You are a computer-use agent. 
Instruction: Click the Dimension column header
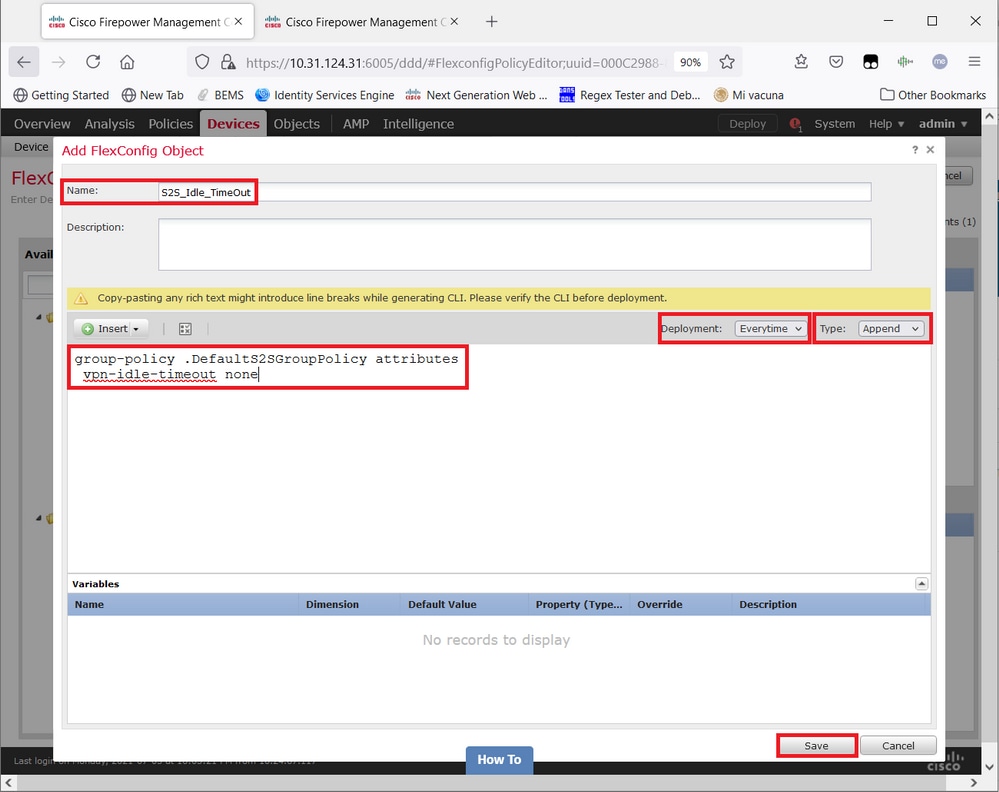click(x=349, y=604)
